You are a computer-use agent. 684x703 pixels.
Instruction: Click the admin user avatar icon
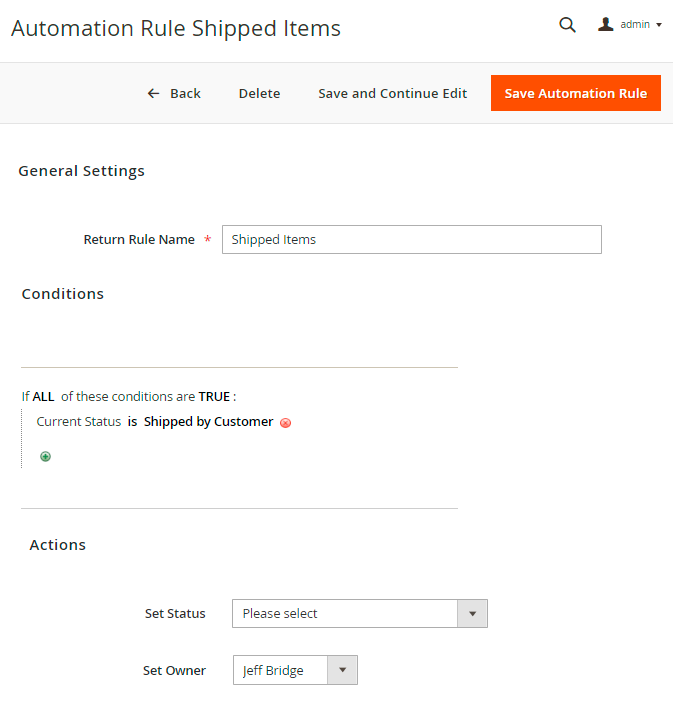click(x=606, y=25)
